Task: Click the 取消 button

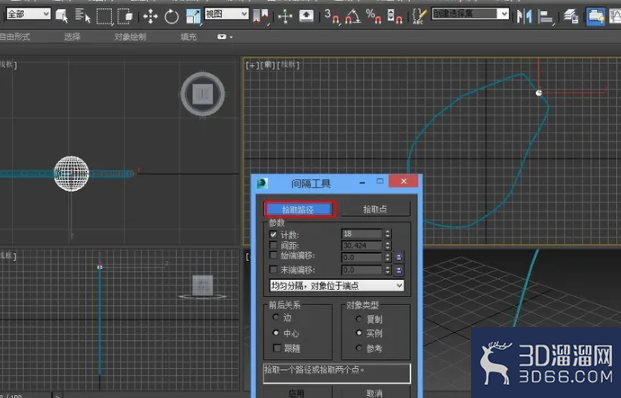Action: pyautogui.click(x=375, y=392)
